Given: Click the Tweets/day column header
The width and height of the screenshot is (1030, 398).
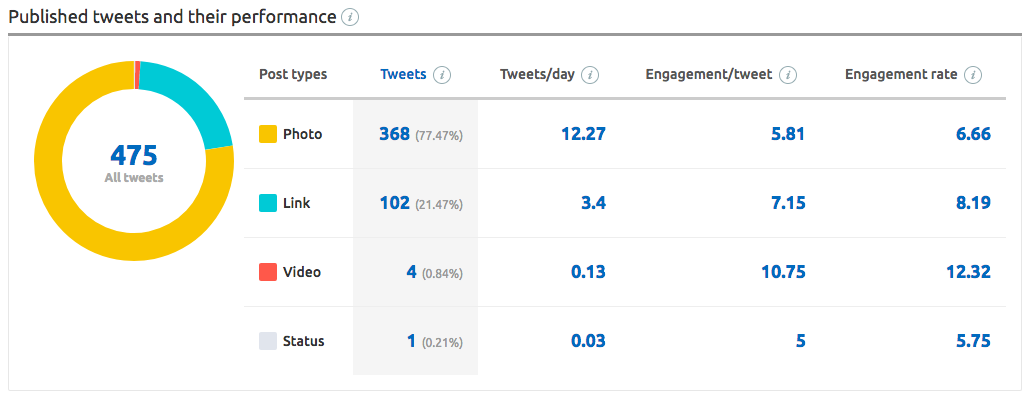Looking at the screenshot, I should coord(537,75).
